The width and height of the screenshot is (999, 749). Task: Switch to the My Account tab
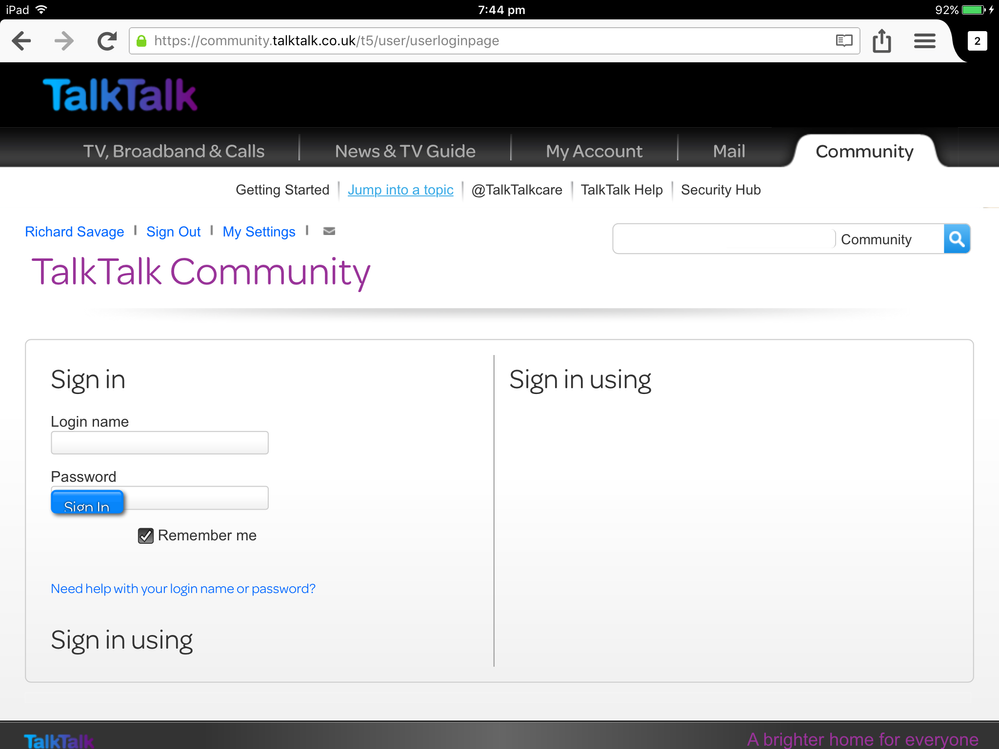pyautogui.click(x=594, y=151)
